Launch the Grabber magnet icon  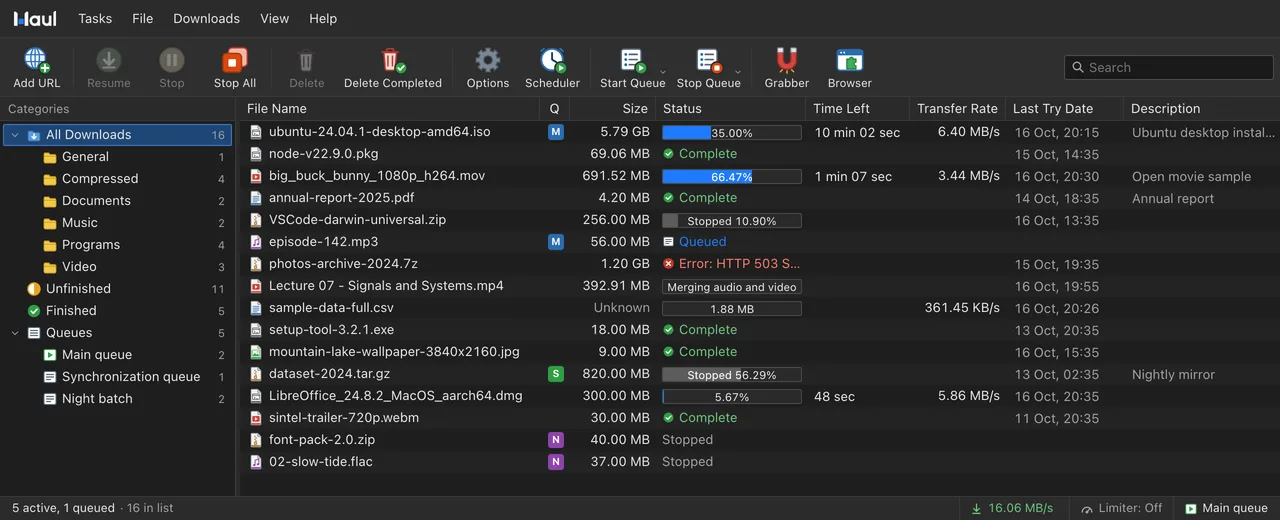coord(787,61)
